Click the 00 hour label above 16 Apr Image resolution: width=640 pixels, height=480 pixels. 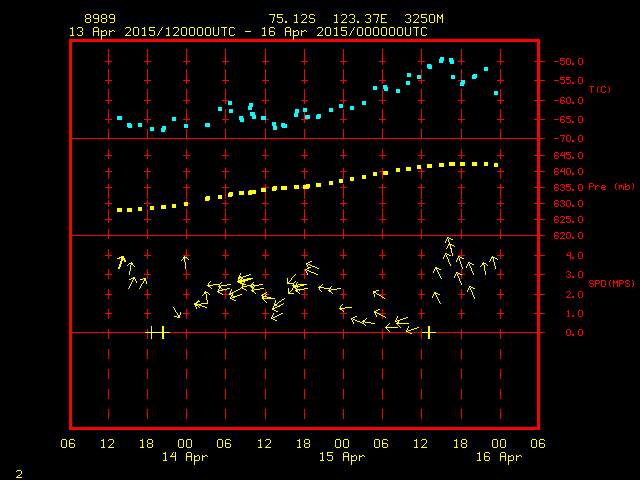[499, 444]
